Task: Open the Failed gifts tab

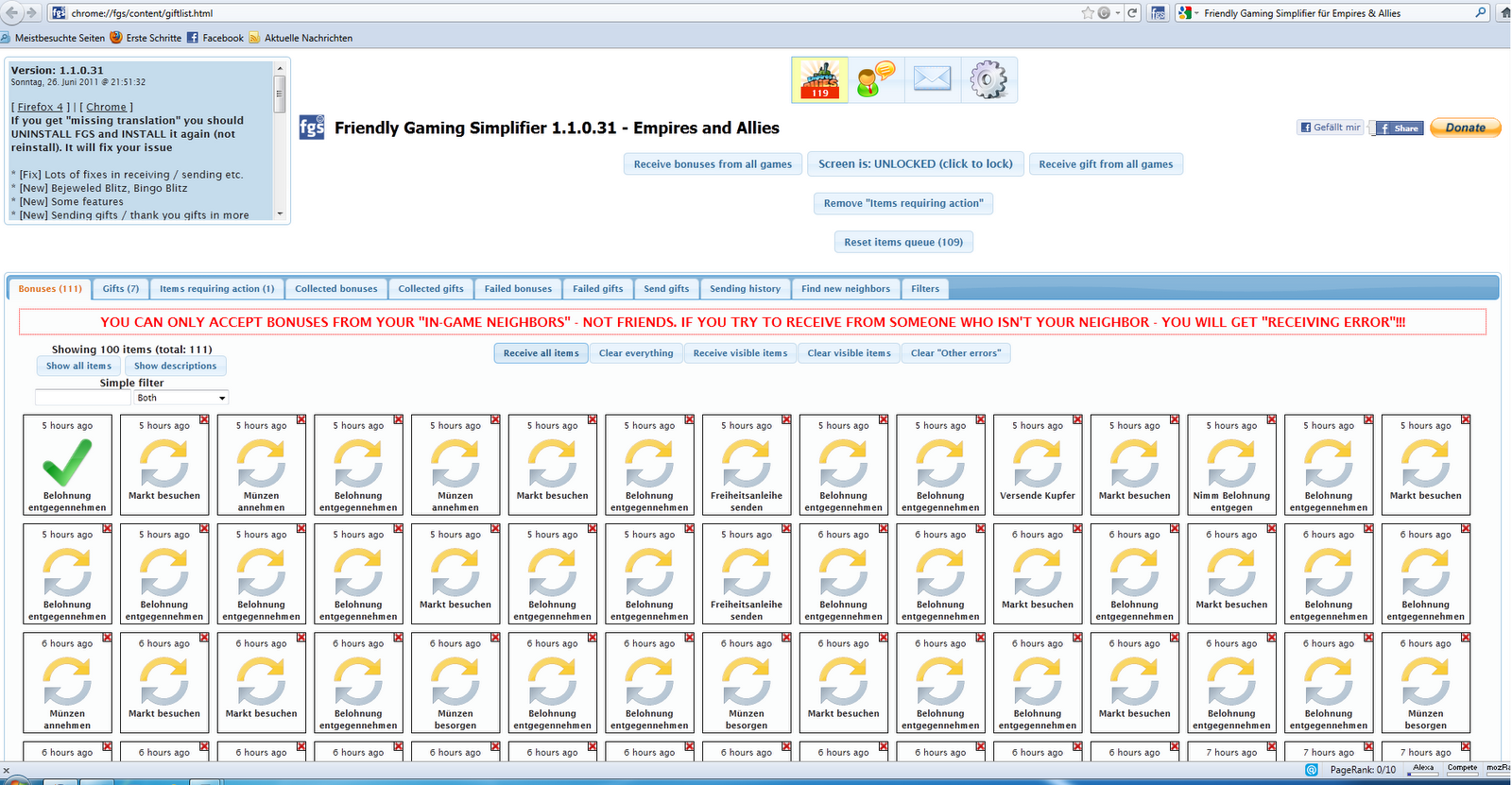Action: coord(597,289)
